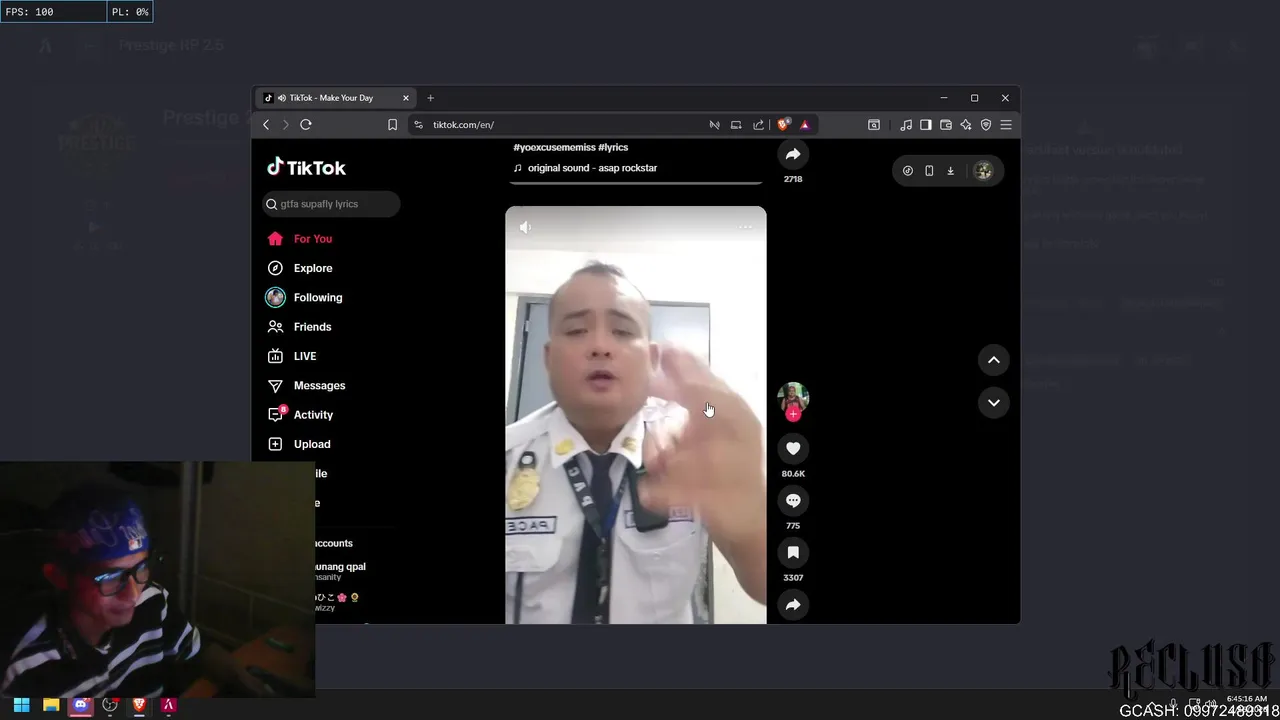The width and height of the screenshot is (1280, 720).
Task: Open comments on the video
Action: point(793,501)
